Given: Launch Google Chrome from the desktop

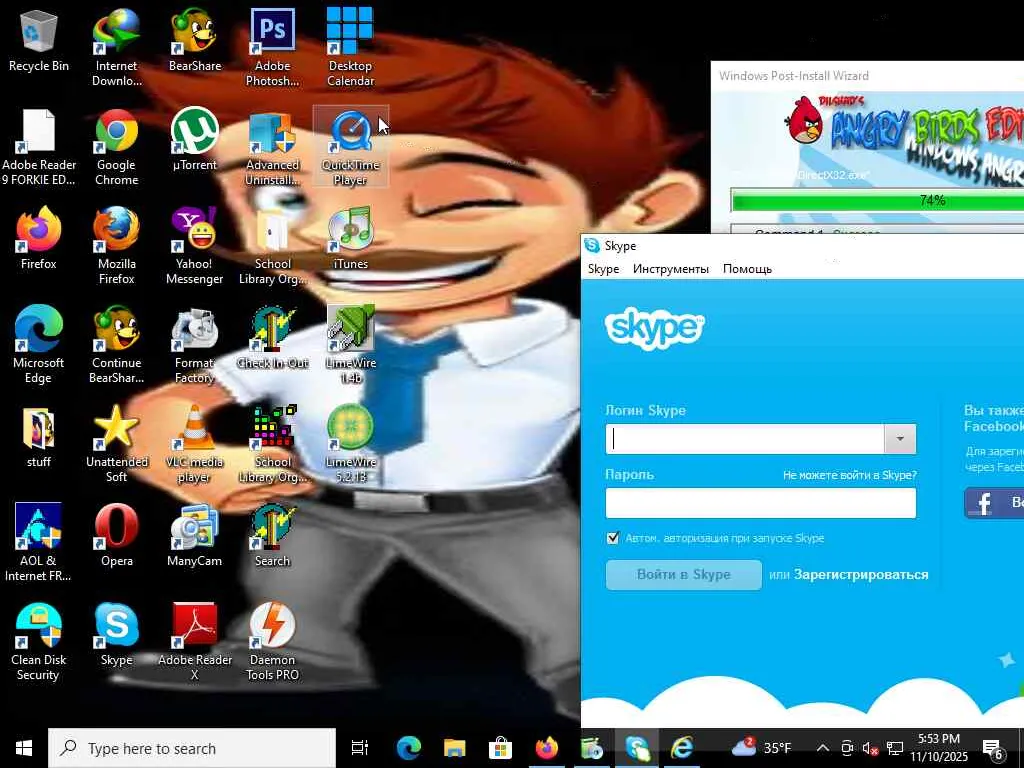Looking at the screenshot, I should coord(116,146).
